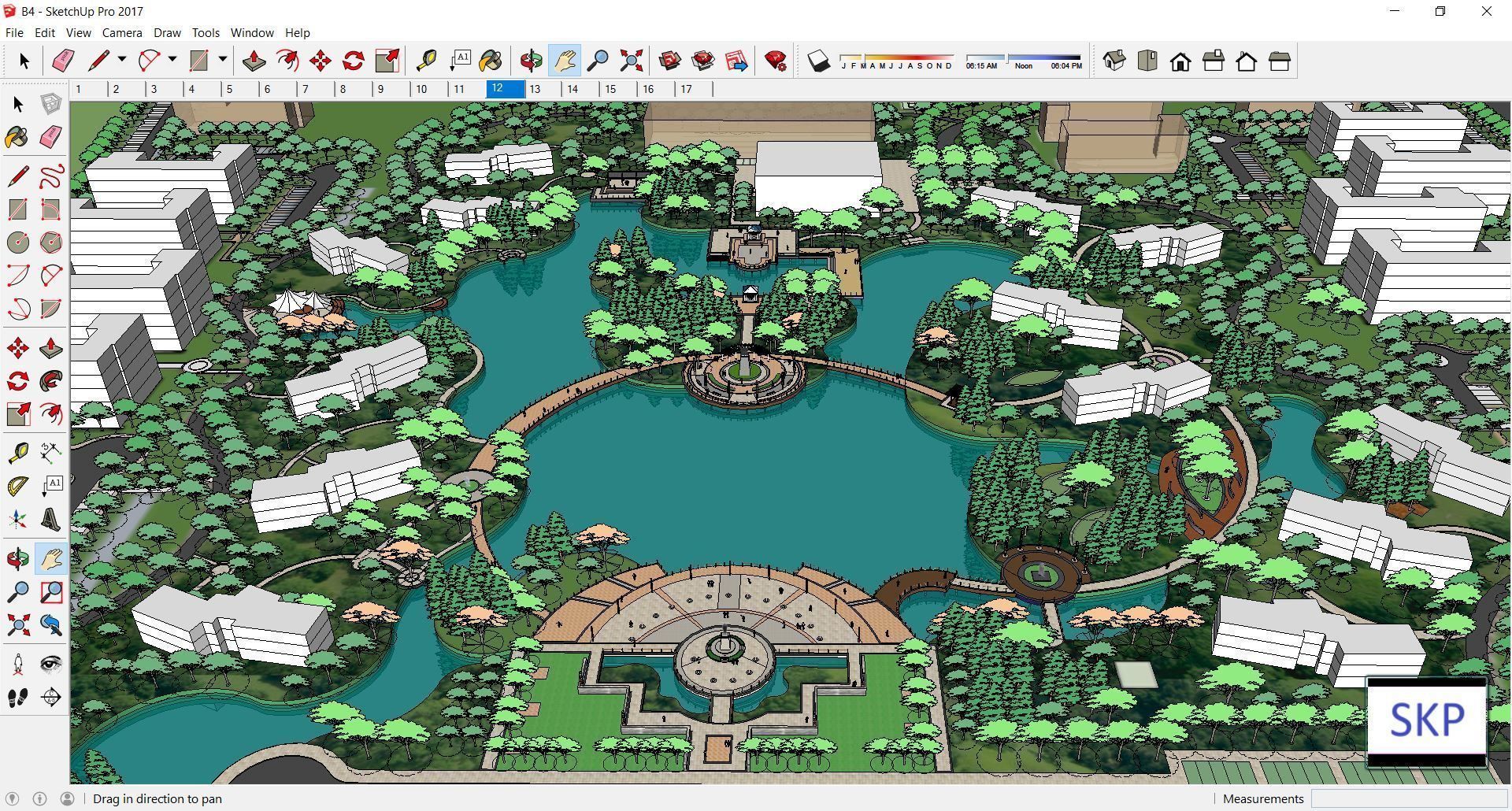Select the Circle tool
Image resolution: width=1512 pixels, height=811 pixels.
coord(18,243)
